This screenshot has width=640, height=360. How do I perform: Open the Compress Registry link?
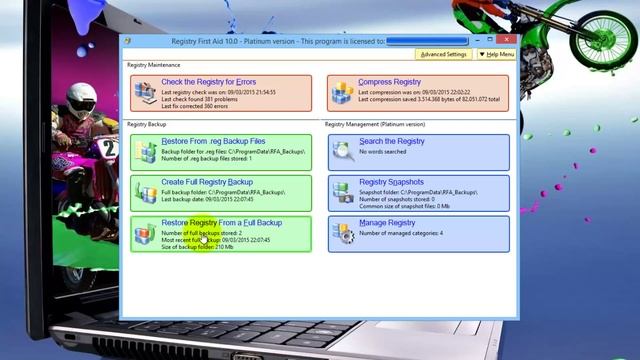tap(389, 82)
